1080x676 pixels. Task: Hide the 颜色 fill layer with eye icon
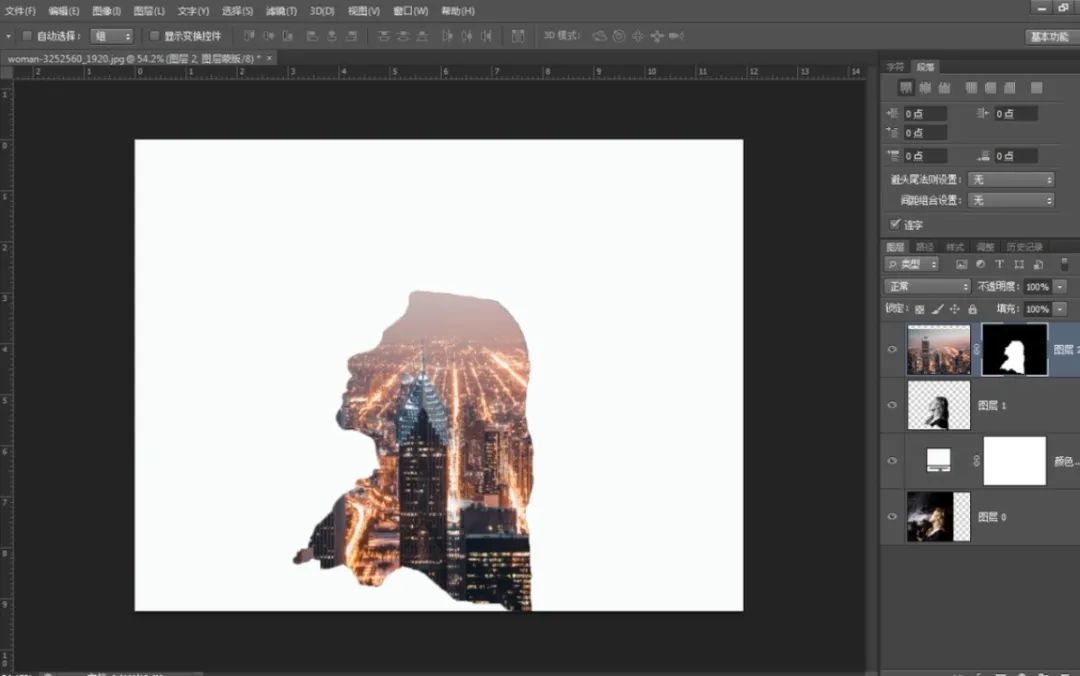click(x=892, y=460)
